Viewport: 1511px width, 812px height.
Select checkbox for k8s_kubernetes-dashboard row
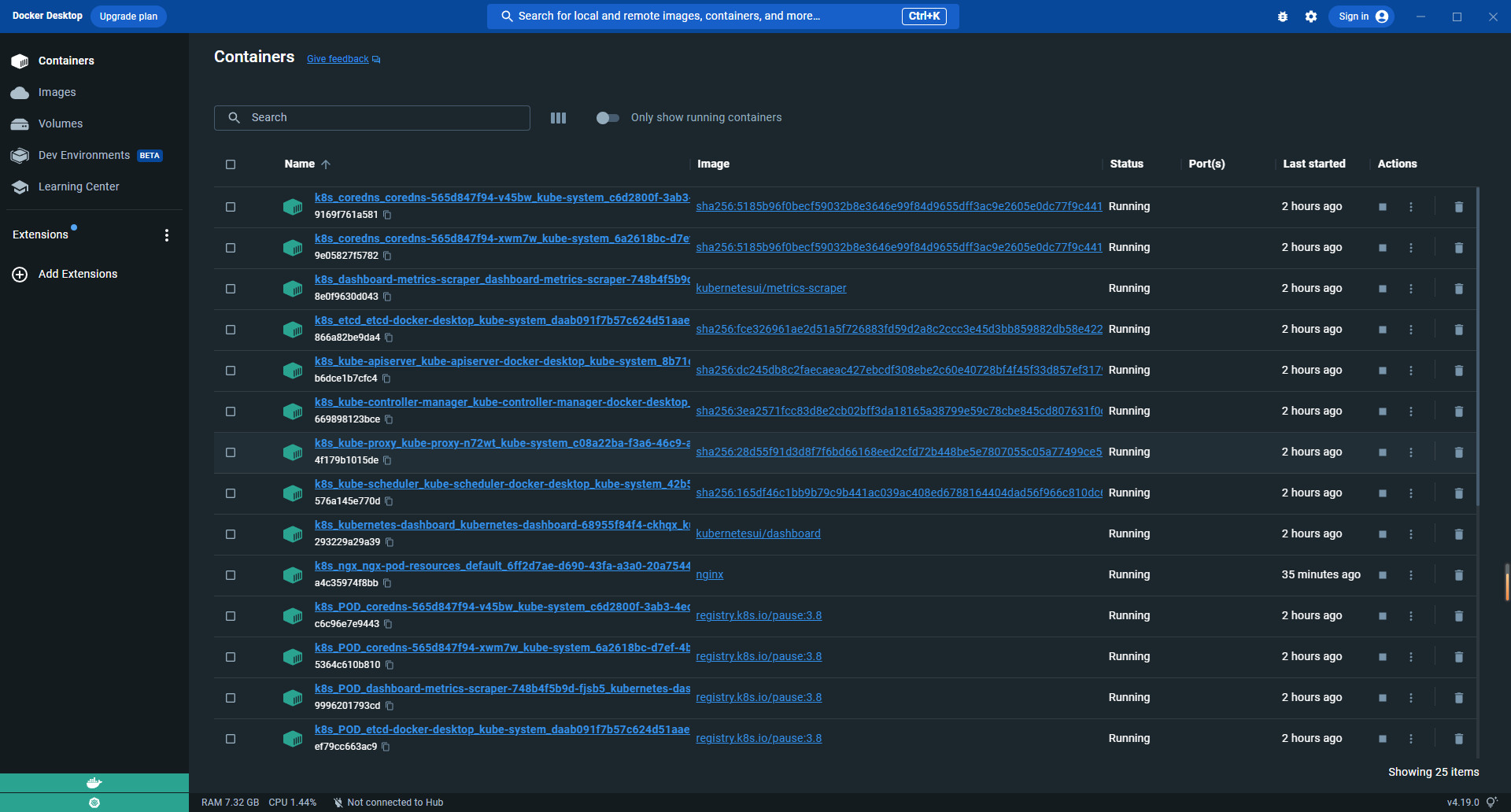click(231, 534)
